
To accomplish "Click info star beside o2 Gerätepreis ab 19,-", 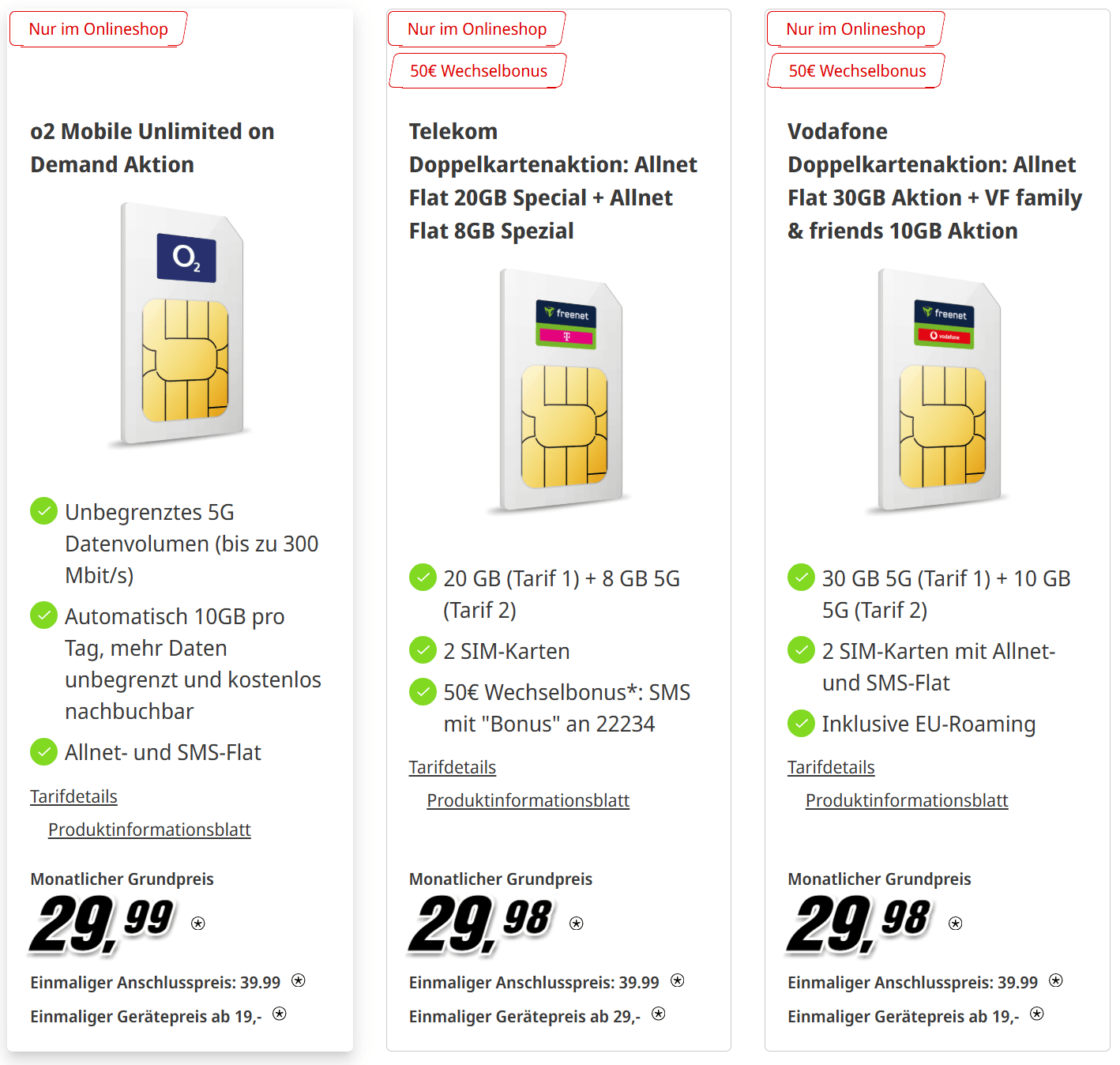I will tap(280, 1014).
